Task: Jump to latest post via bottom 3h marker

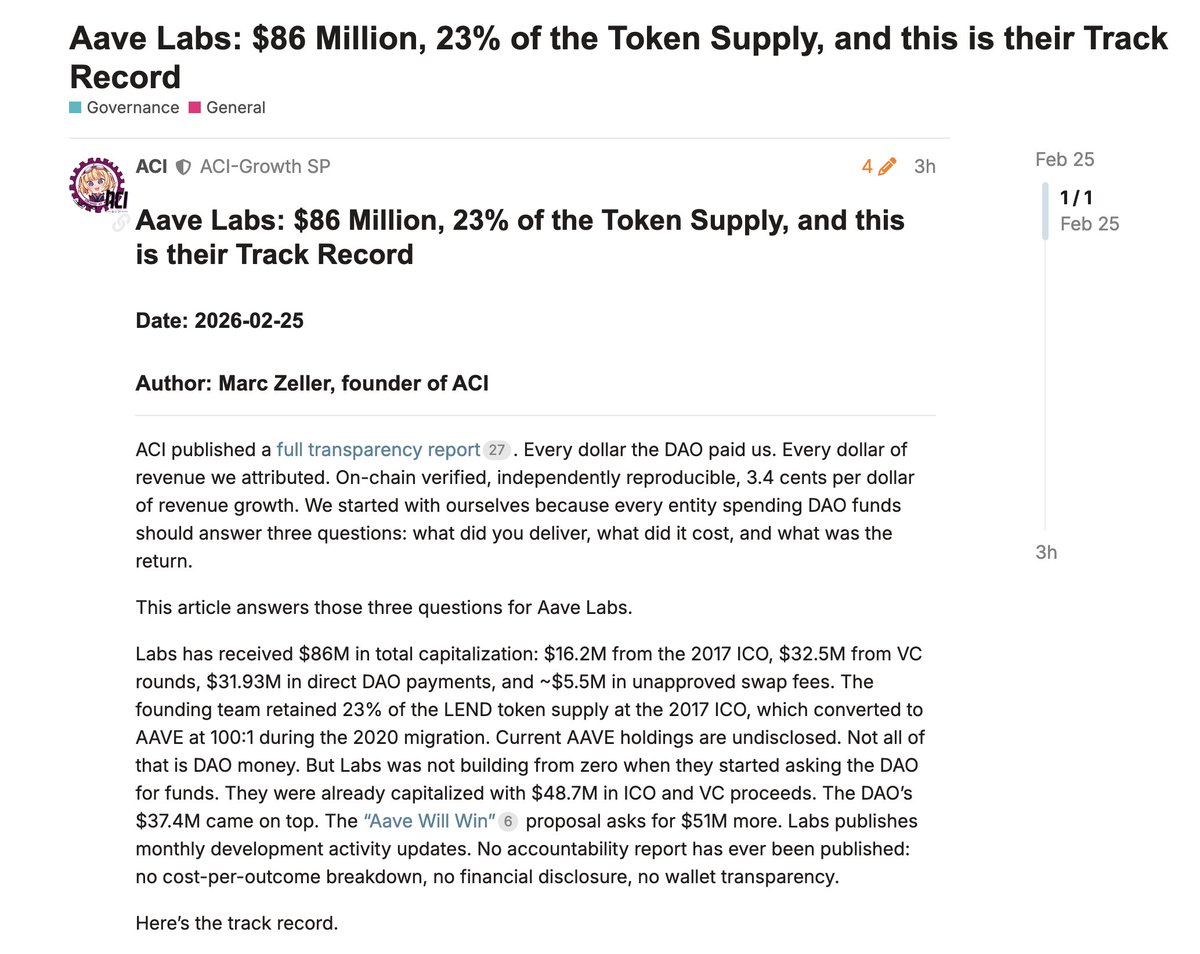Action: point(1046,552)
